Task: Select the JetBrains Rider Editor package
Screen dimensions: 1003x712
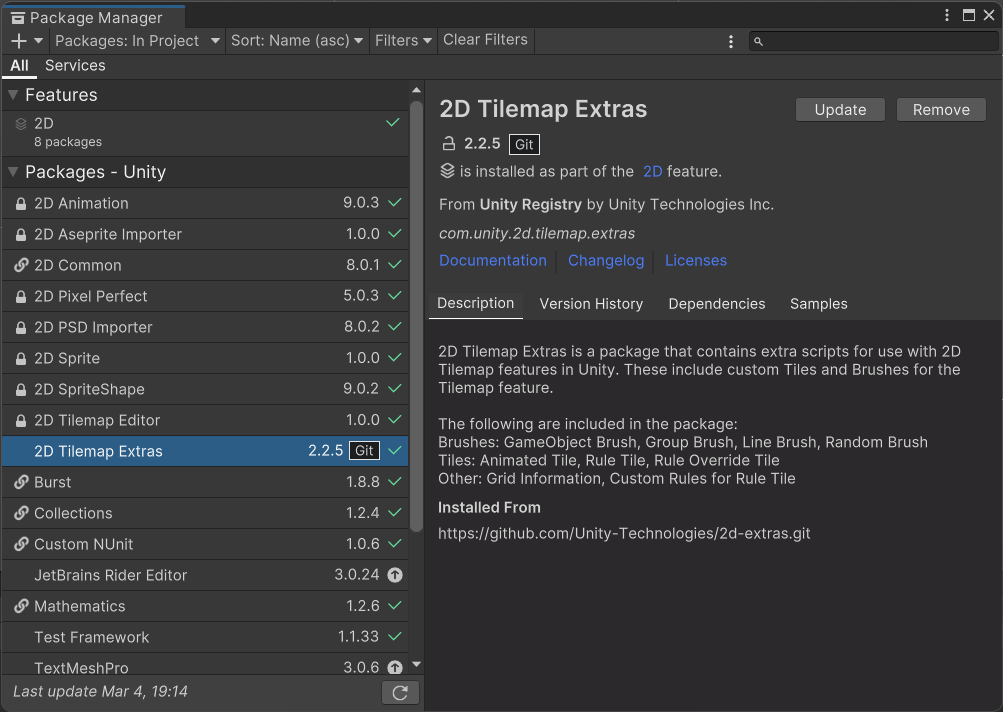Action: coord(205,576)
